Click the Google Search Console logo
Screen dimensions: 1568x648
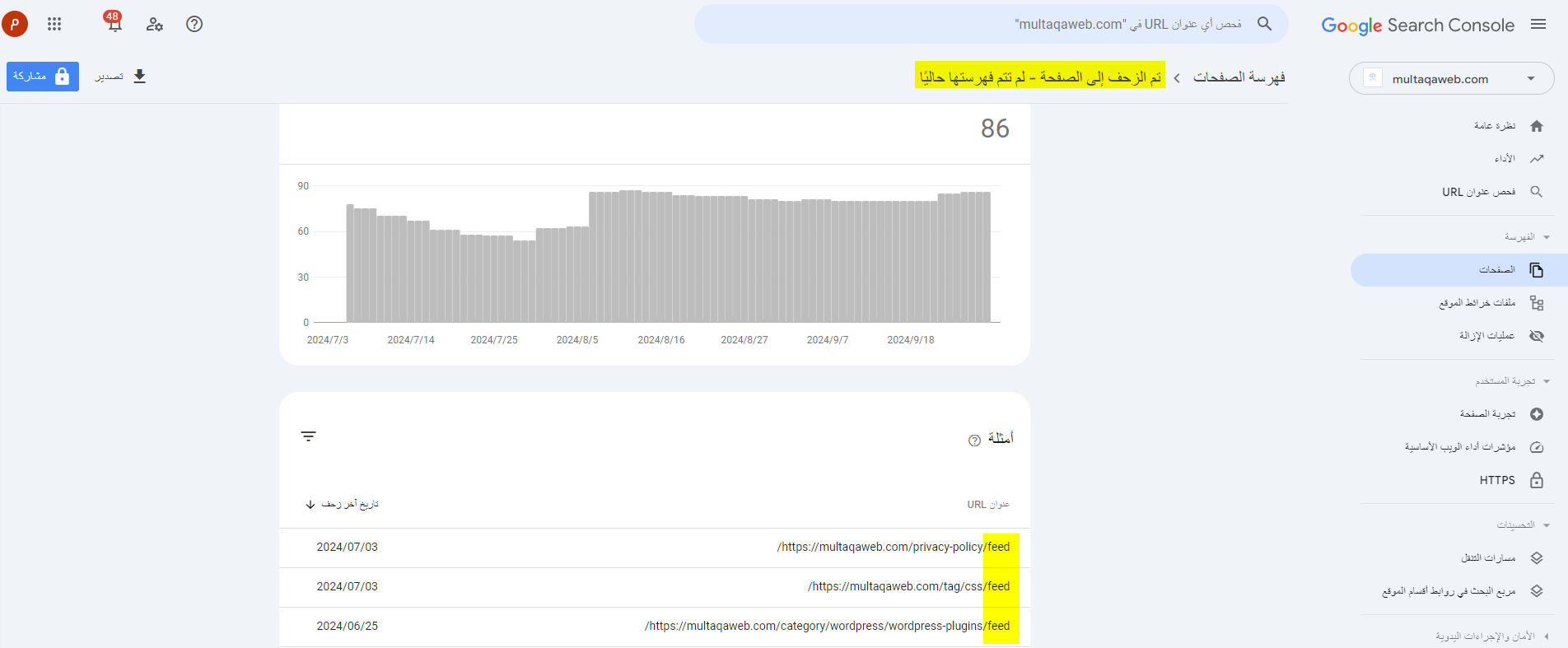click(1417, 25)
